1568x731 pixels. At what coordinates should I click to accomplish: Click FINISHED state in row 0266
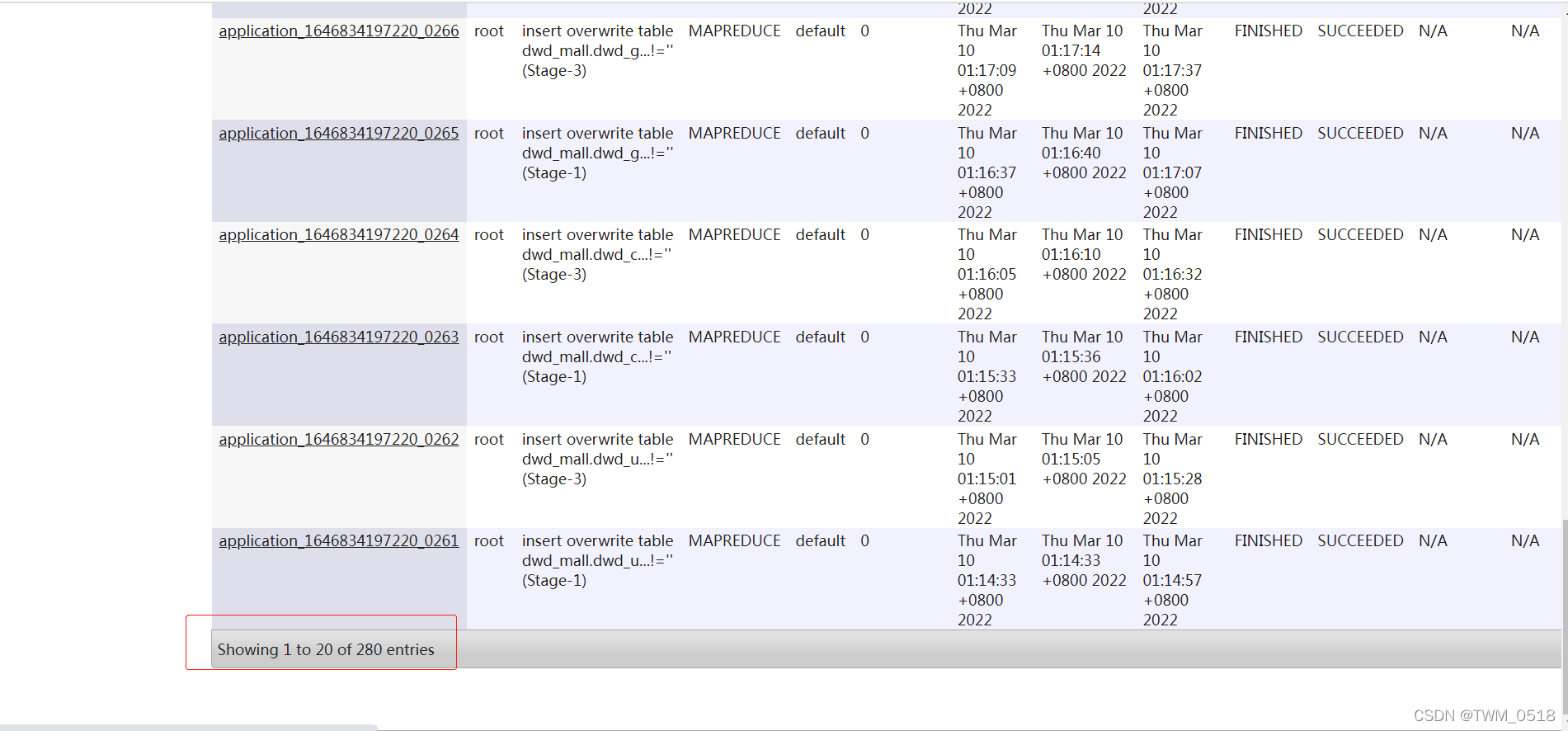1269,31
